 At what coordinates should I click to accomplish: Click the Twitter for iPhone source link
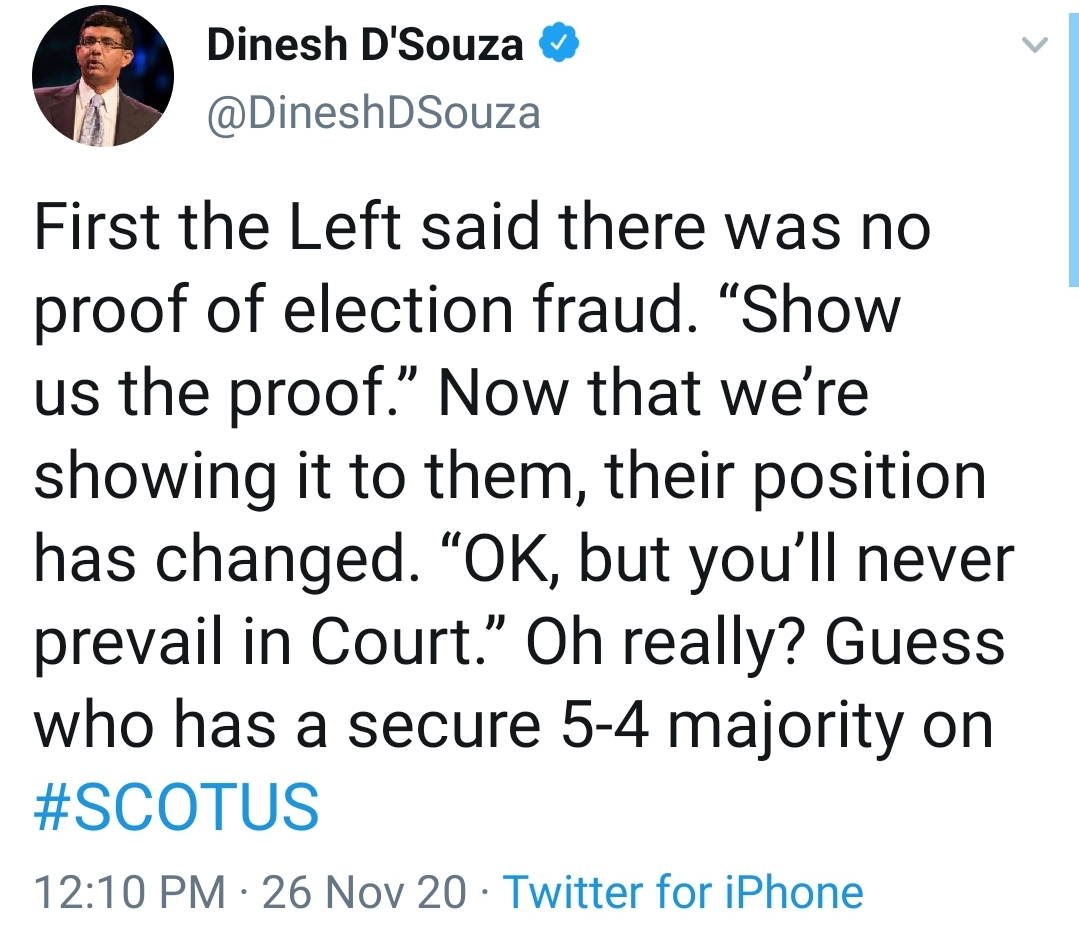coord(683,892)
